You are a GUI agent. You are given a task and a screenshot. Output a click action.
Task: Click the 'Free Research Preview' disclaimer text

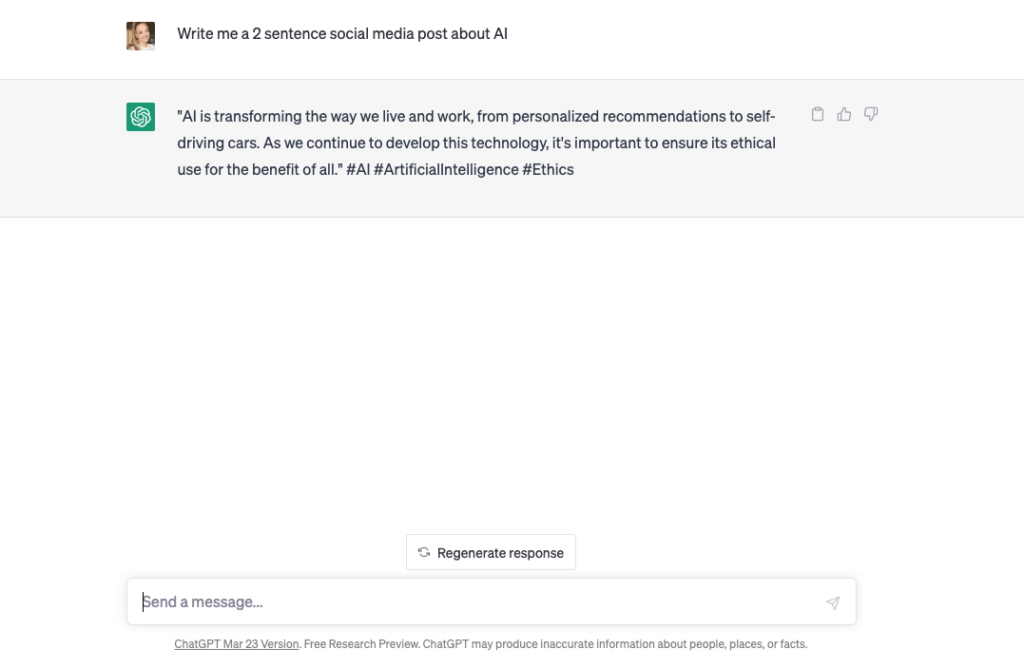(361, 644)
